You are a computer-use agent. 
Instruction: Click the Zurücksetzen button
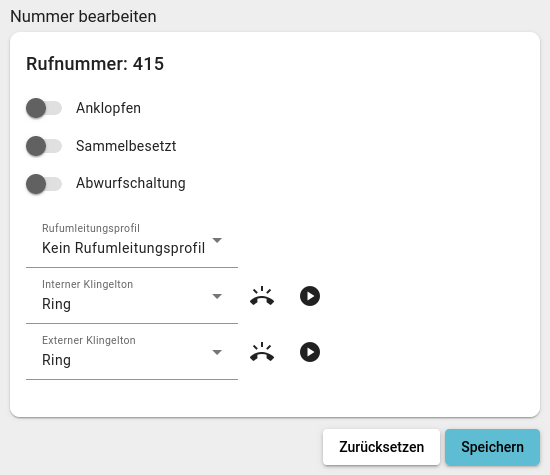[381, 447]
